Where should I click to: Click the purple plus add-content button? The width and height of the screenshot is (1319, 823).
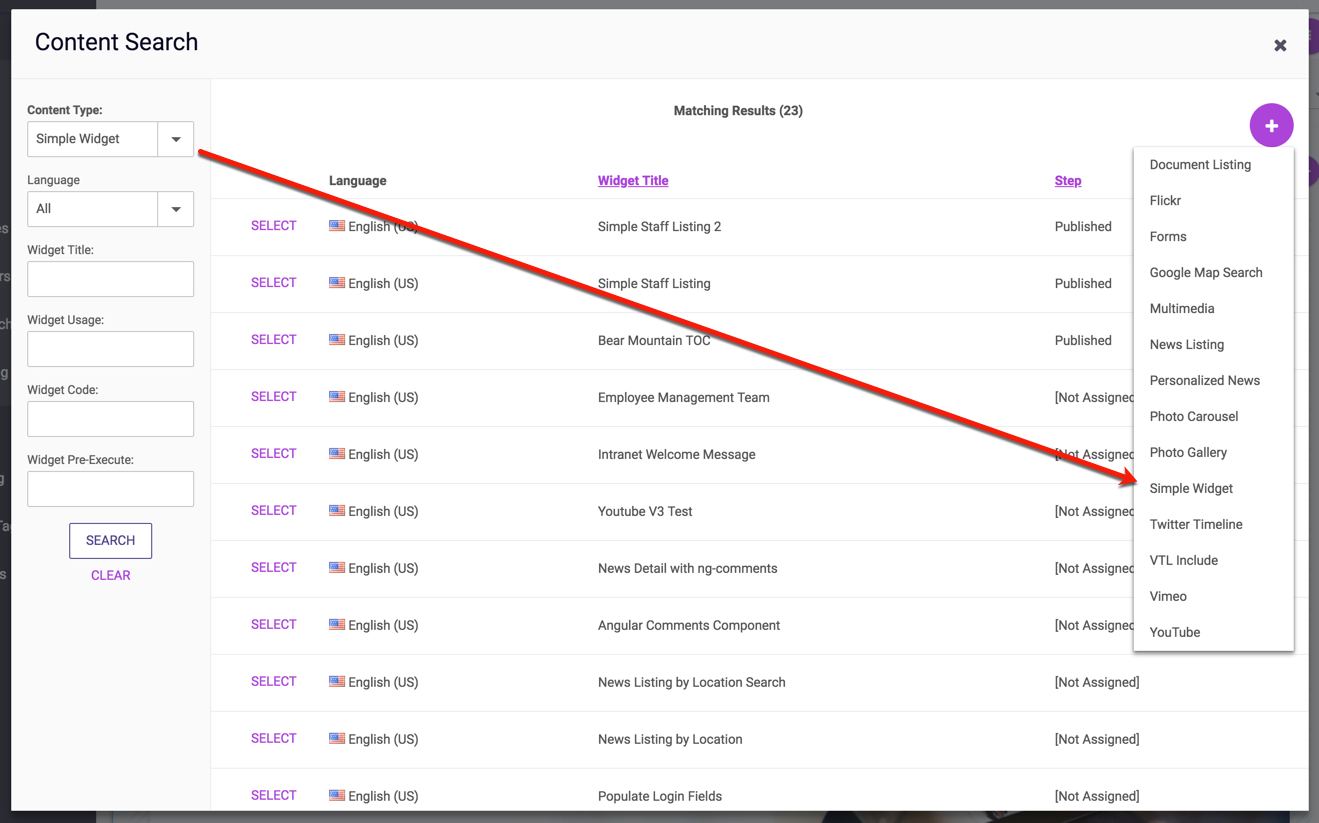tap(1271, 126)
